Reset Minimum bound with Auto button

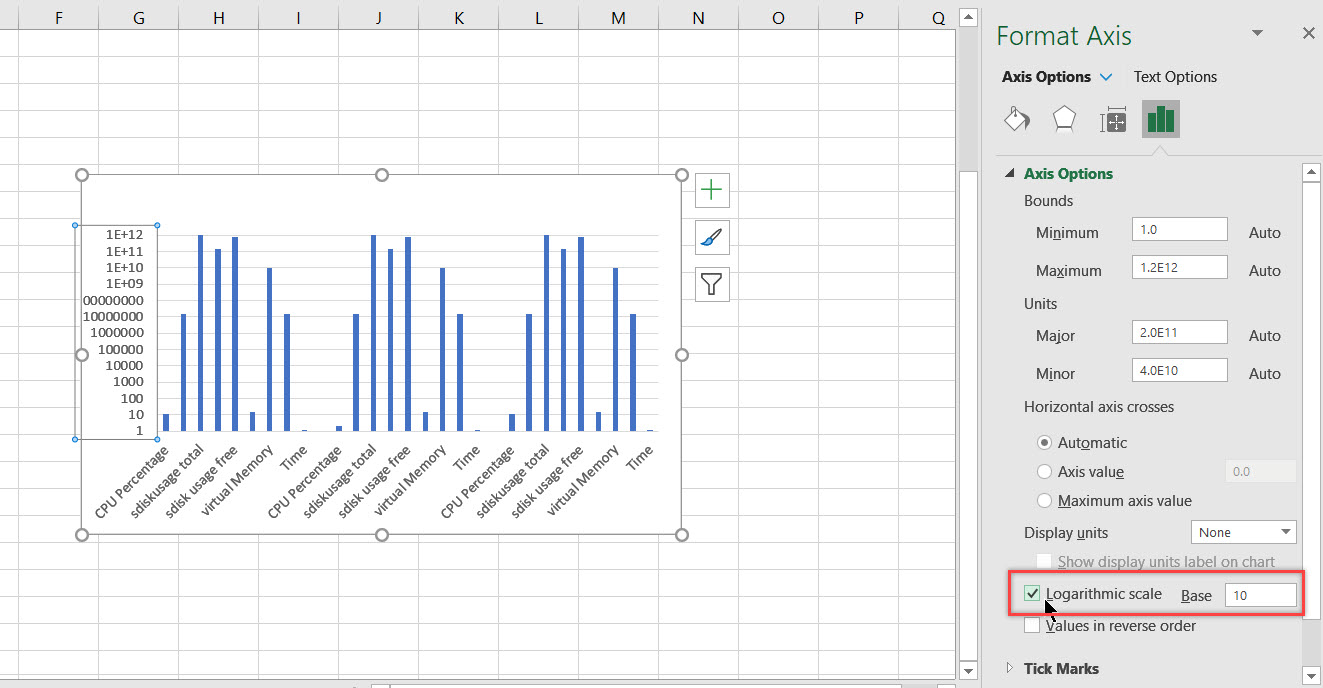(x=1265, y=232)
